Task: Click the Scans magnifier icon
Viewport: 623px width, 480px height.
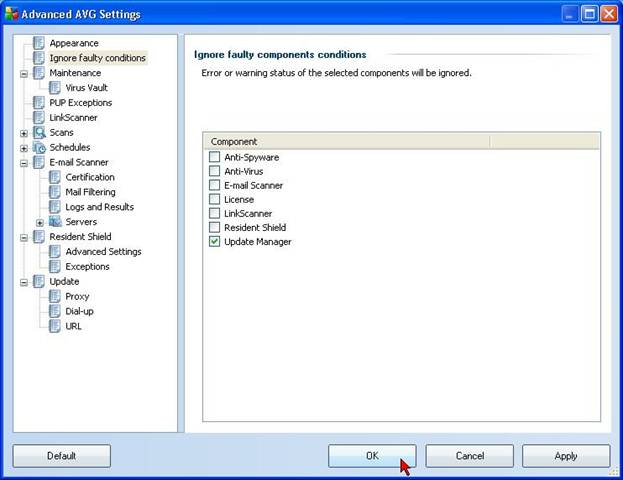Action: [x=39, y=132]
